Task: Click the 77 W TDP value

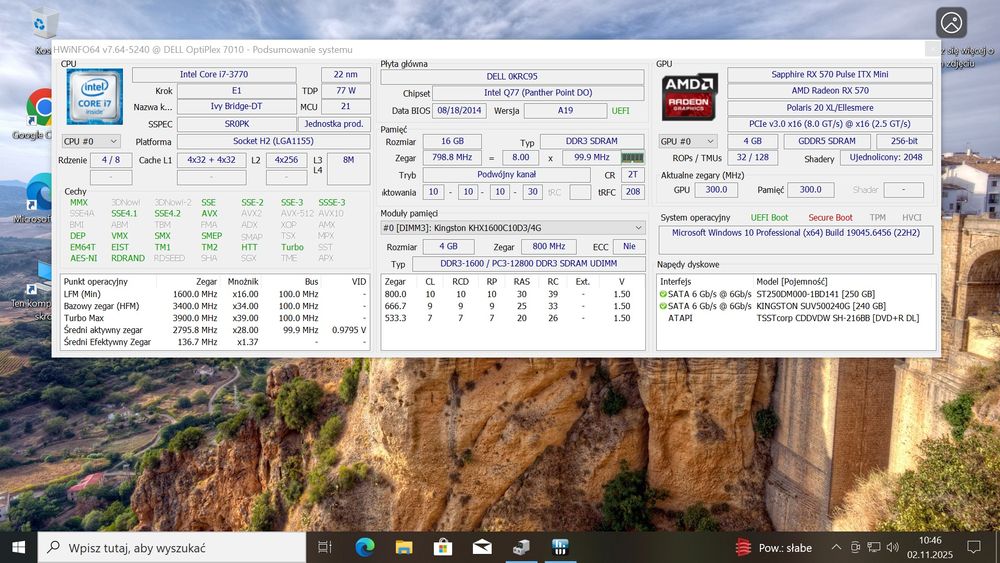Action: pos(345,91)
